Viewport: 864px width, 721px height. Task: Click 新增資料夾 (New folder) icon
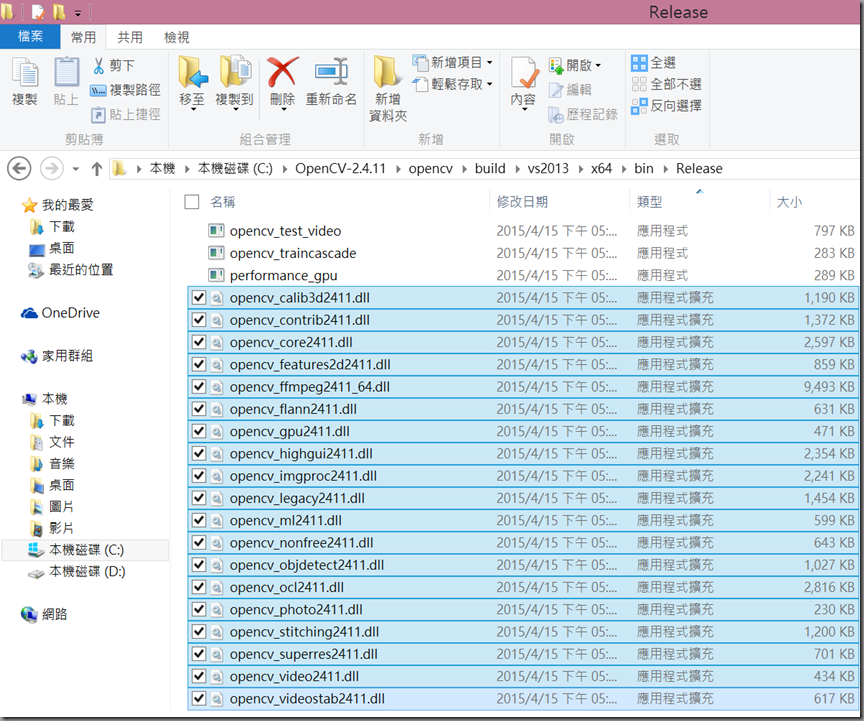click(387, 72)
